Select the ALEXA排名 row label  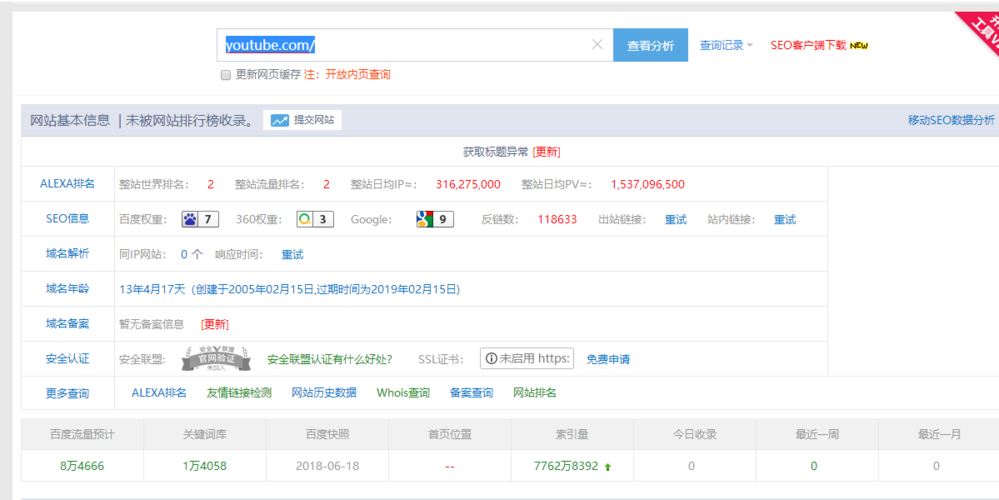pos(68,183)
